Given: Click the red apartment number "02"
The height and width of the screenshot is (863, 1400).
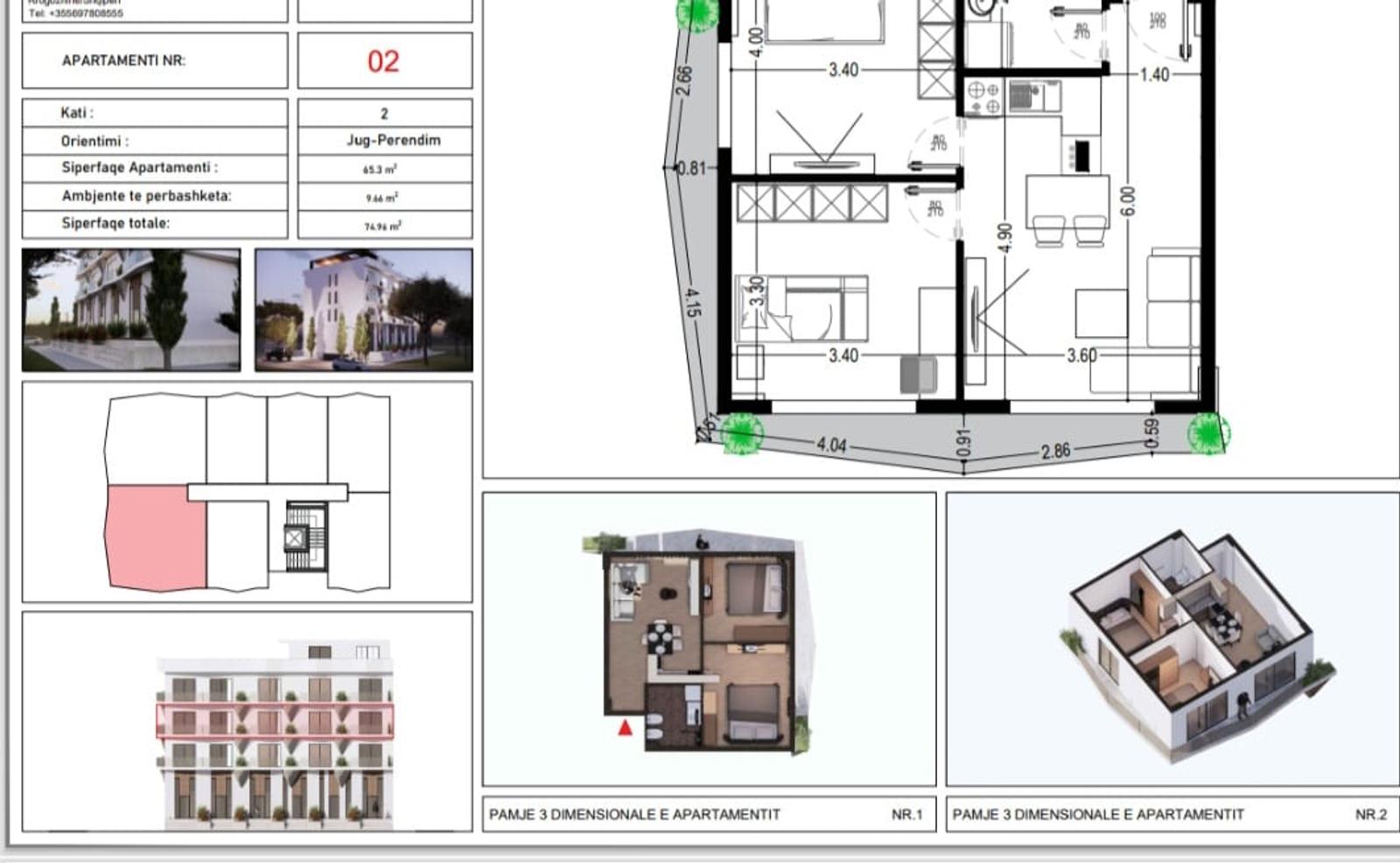Looking at the screenshot, I should click(x=383, y=61).
